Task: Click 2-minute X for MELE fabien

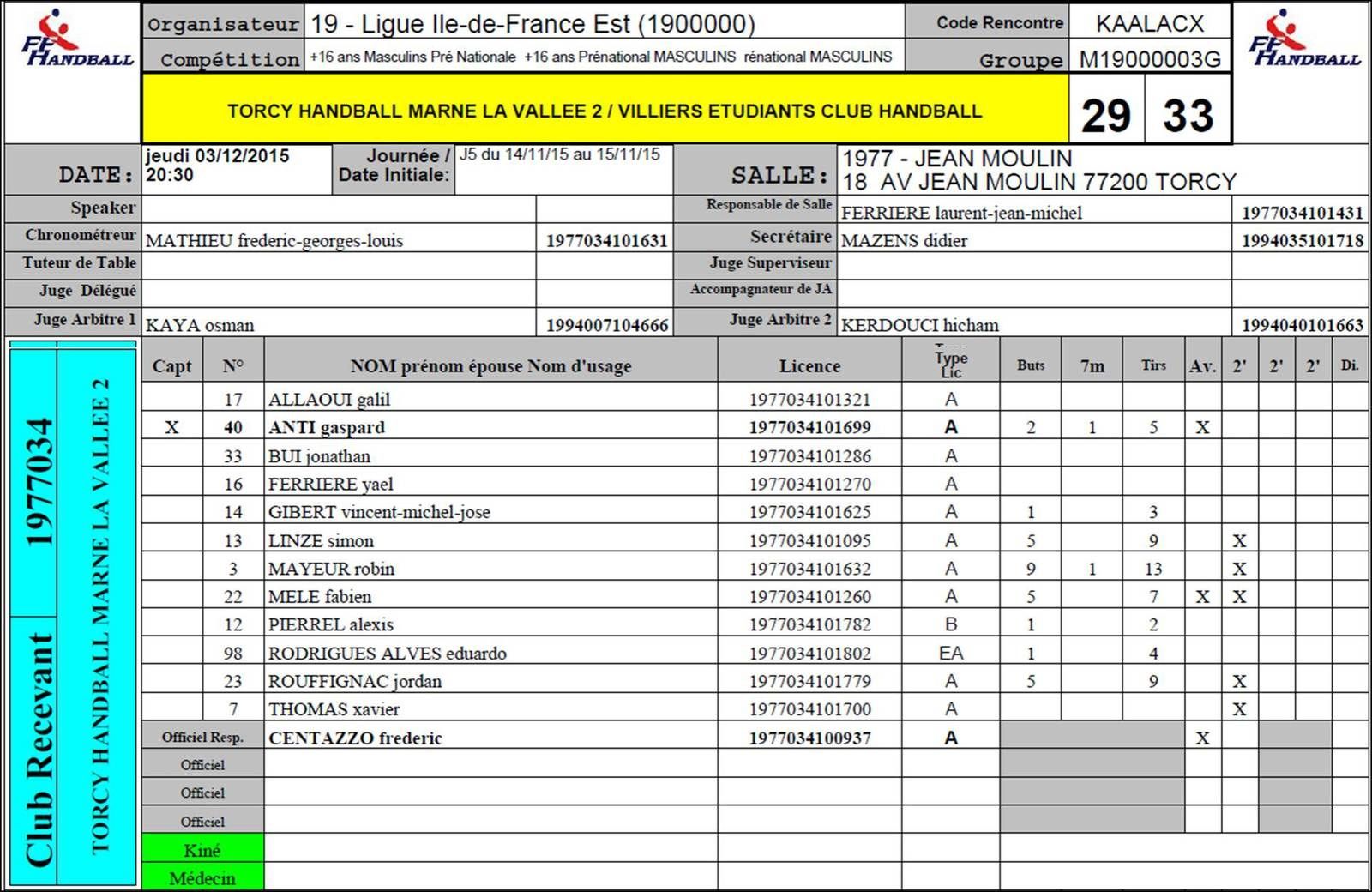Action: [x=1239, y=597]
